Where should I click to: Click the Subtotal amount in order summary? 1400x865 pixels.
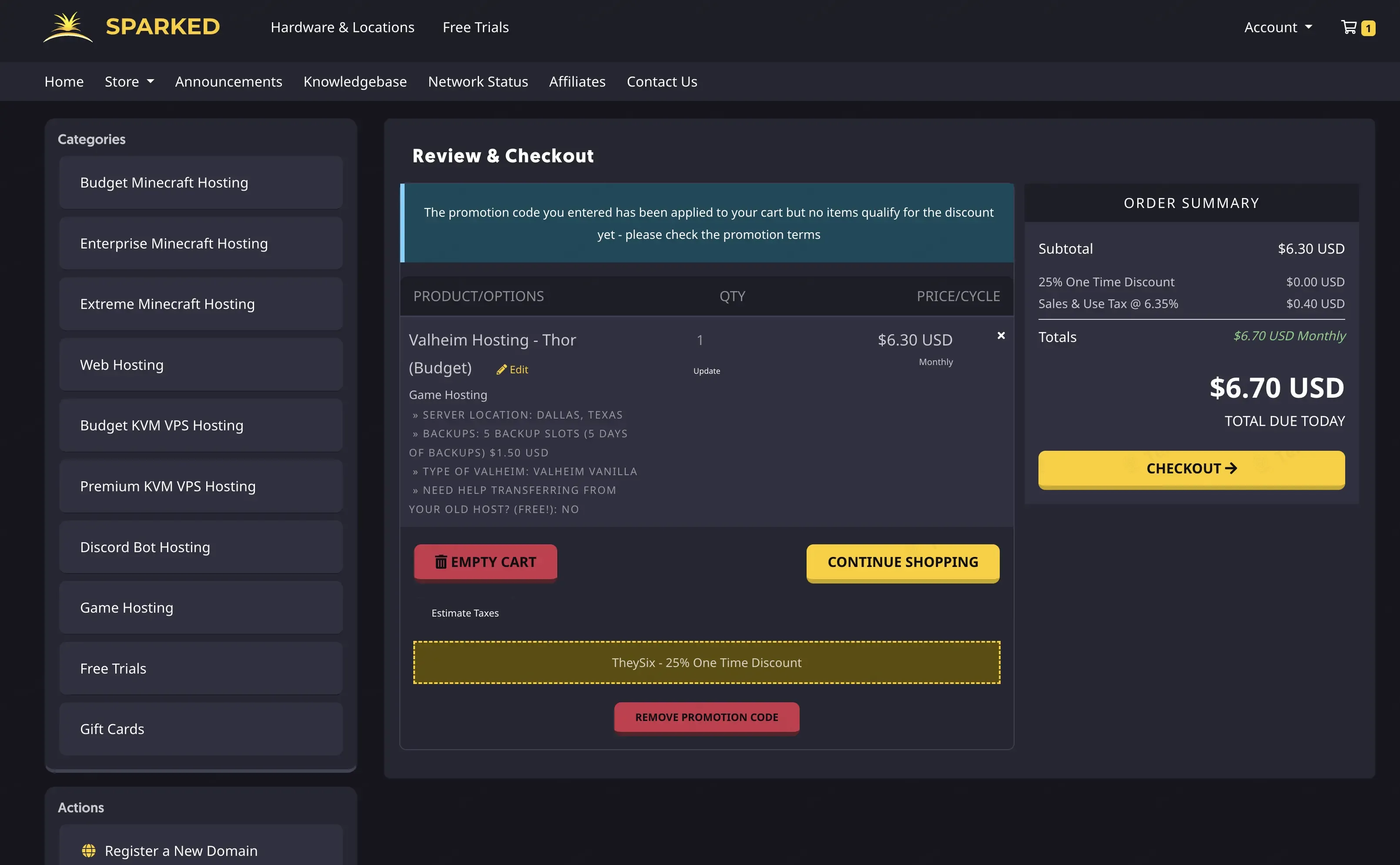coord(1311,249)
